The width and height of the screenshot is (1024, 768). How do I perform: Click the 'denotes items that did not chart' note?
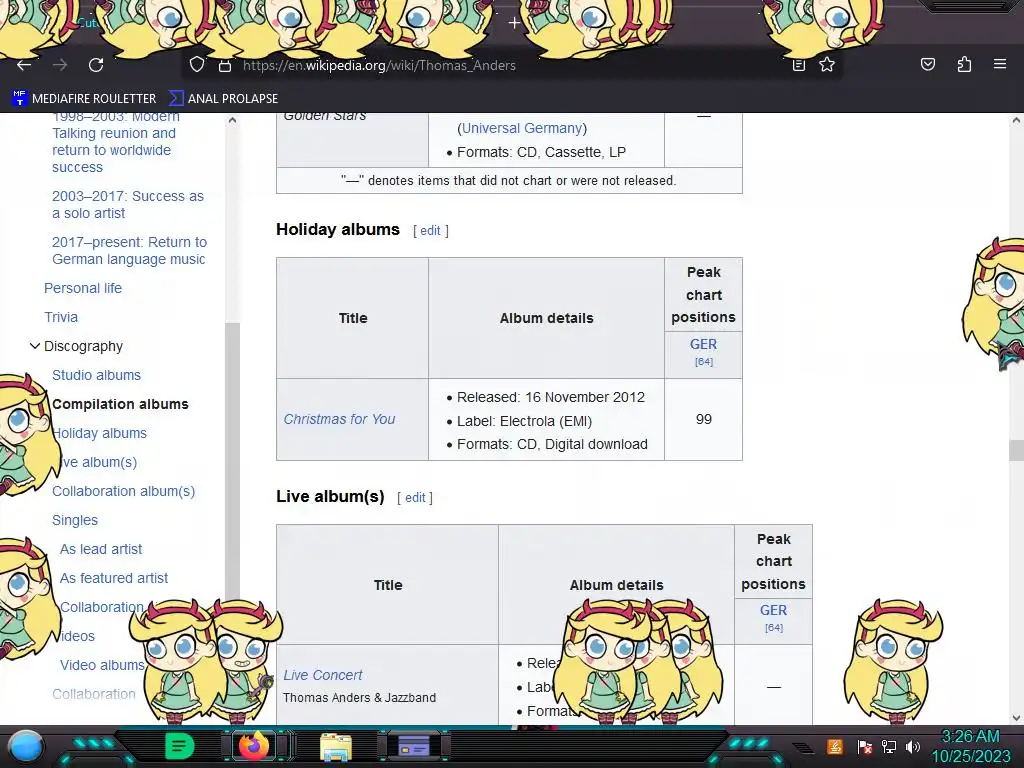(509, 181)
